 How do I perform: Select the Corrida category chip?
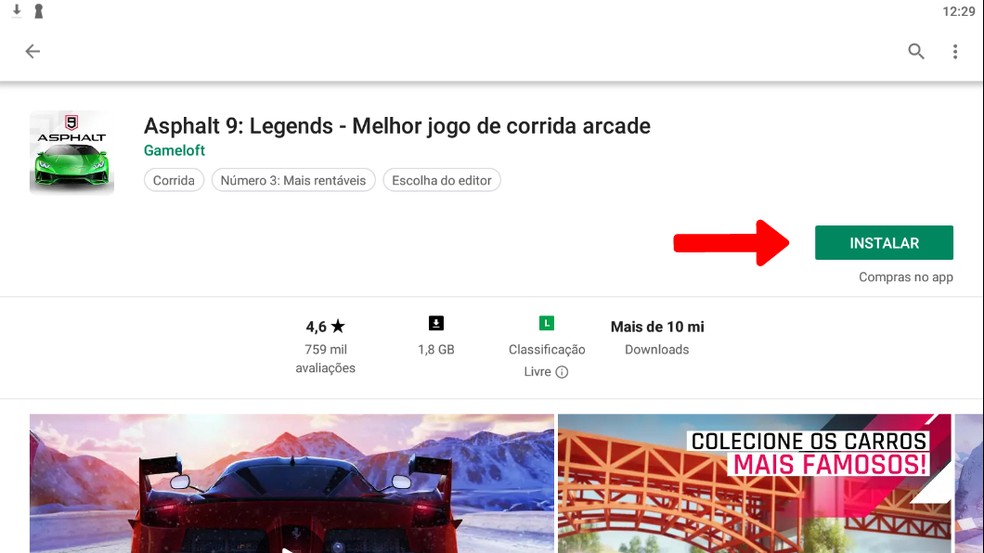(x=174, y=180)
